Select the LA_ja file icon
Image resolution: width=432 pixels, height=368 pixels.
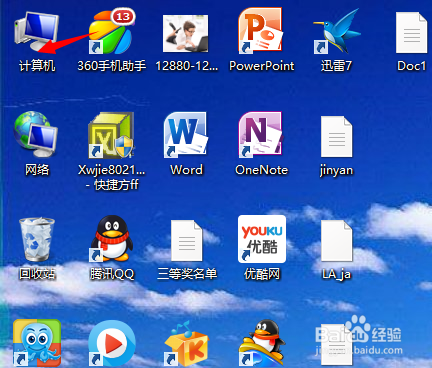337,241
